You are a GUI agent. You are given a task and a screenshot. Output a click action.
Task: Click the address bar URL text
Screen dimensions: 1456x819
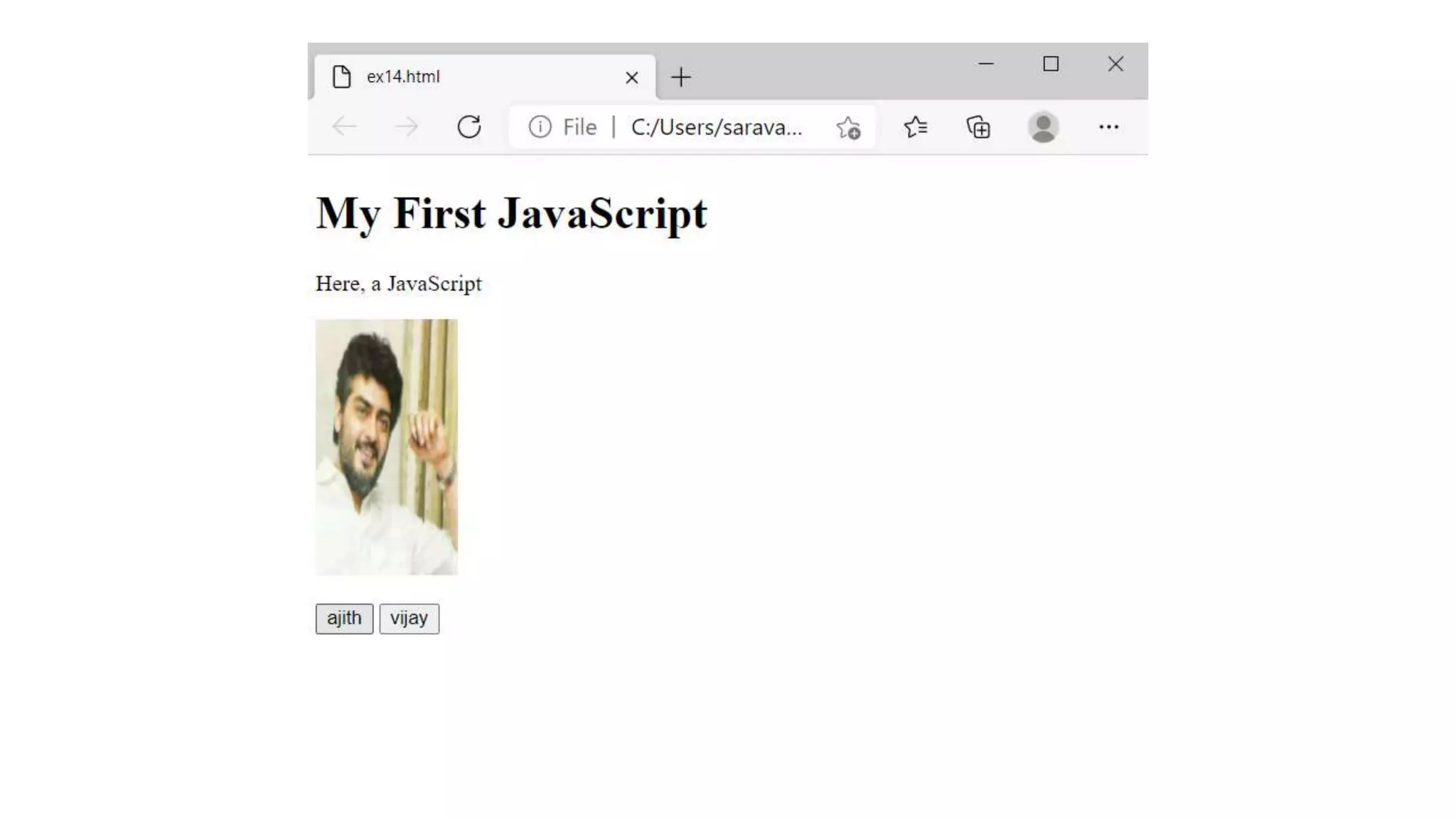716,127
